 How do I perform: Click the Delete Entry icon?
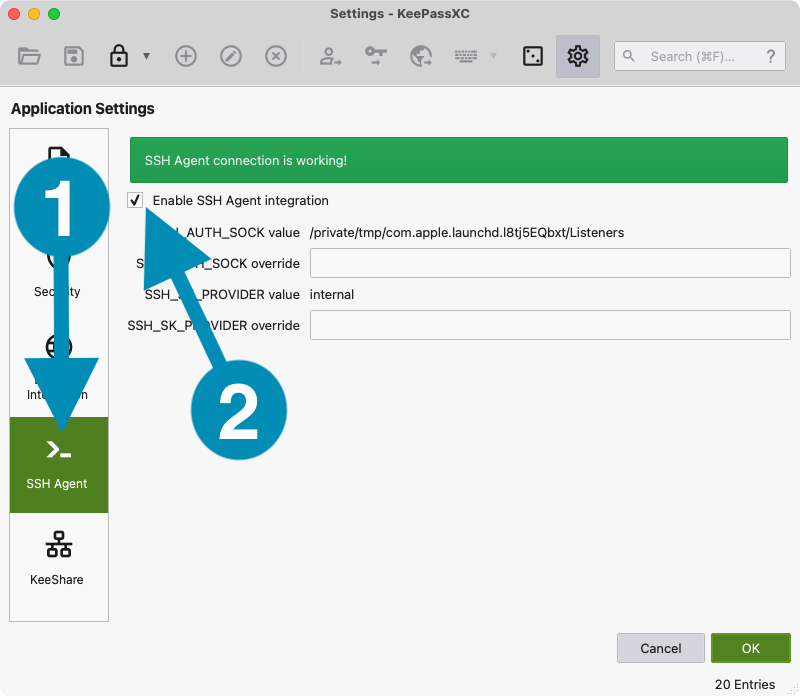[x=276, y=56]
